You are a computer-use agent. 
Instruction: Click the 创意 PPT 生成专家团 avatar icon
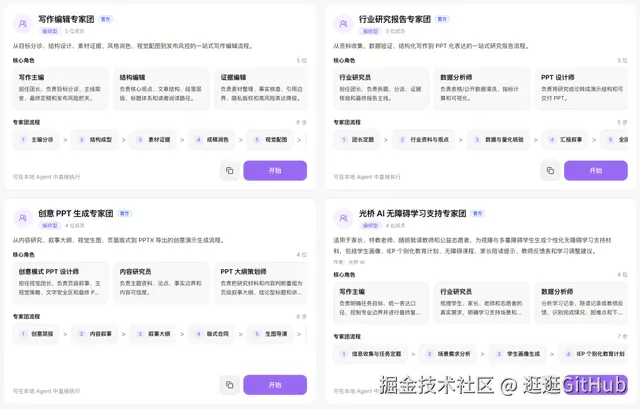pyautogui.click(x=23, y=218)
